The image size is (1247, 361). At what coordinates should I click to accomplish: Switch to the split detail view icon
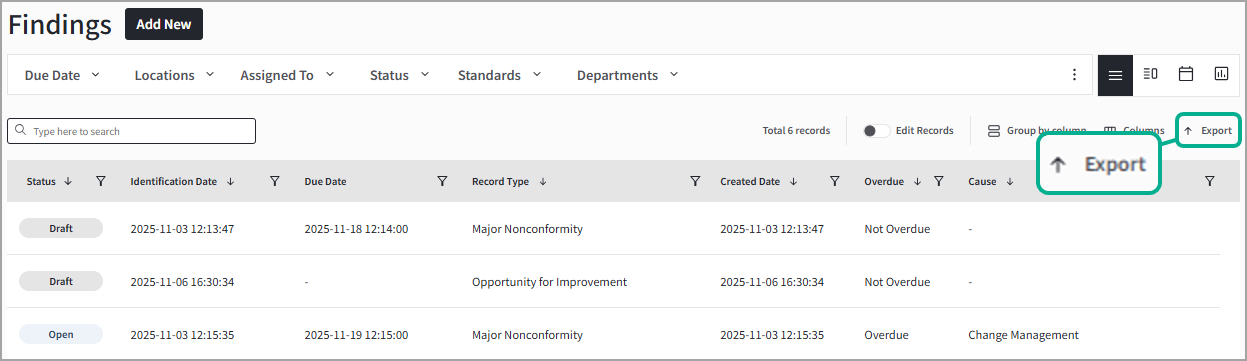tap(1150, 74)
